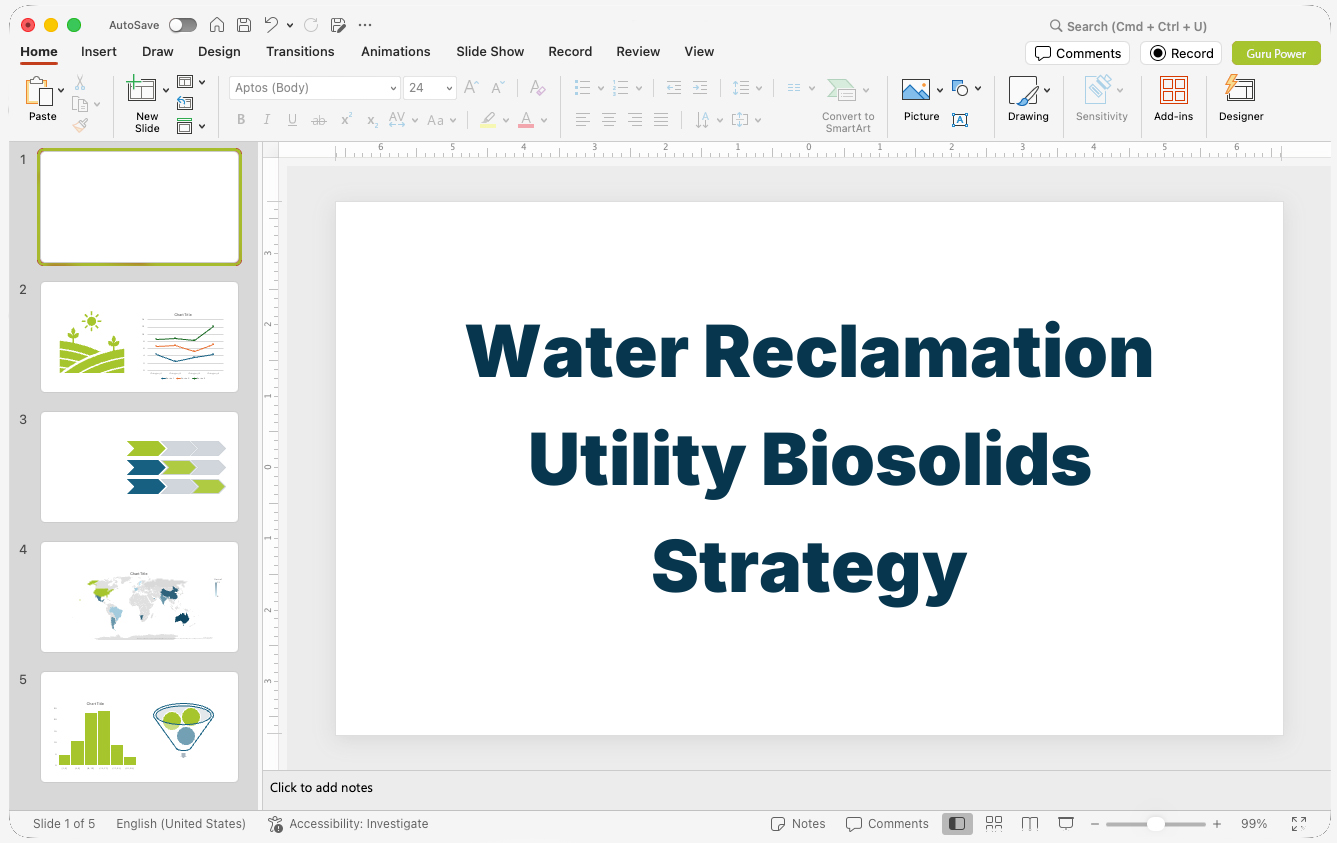
Task: Toggle Bold formatting
Action: [241, 120]
